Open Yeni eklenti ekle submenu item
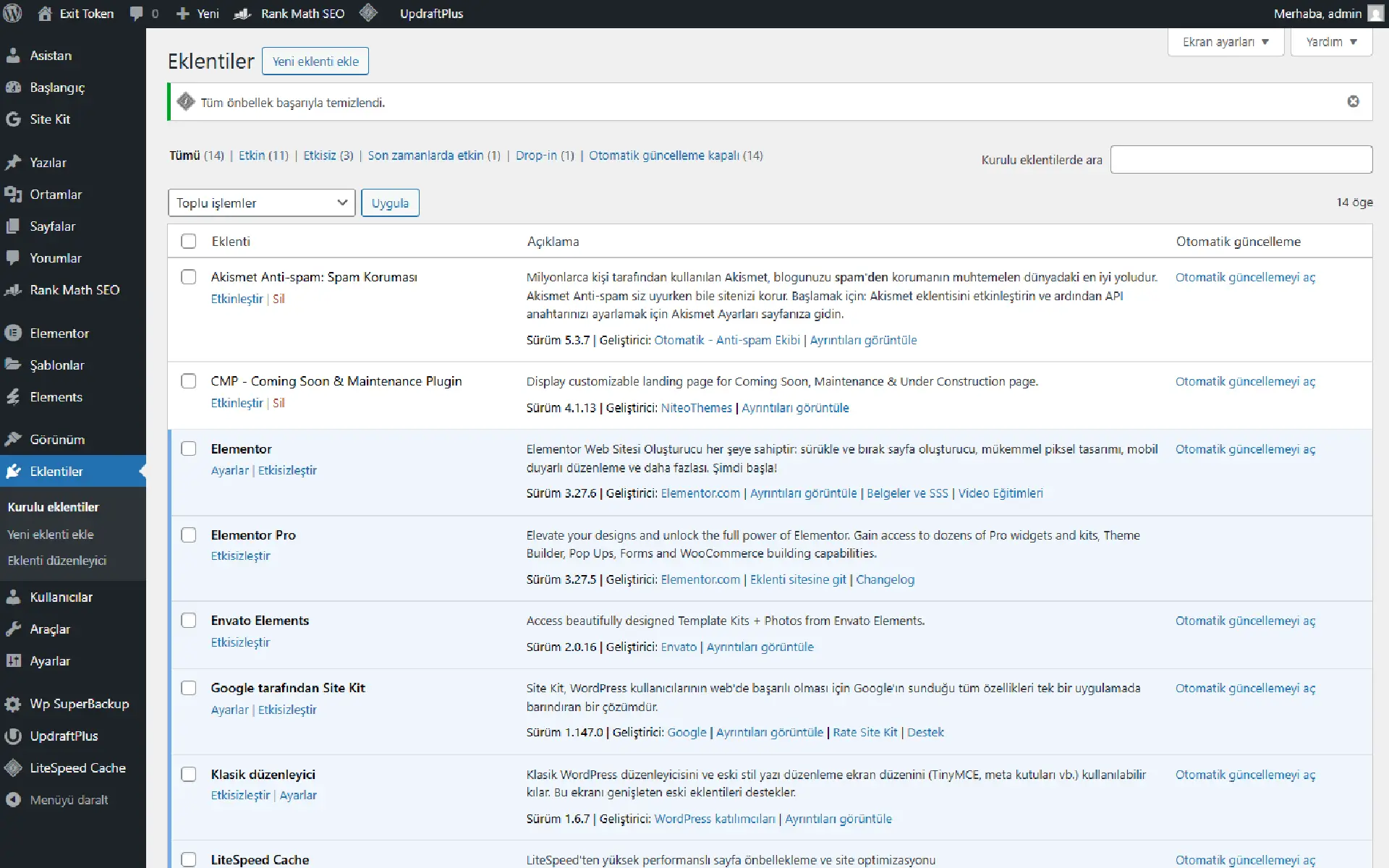Viewport: 1389px width, 868px height. pyautogui.click(x=51, y=535)
